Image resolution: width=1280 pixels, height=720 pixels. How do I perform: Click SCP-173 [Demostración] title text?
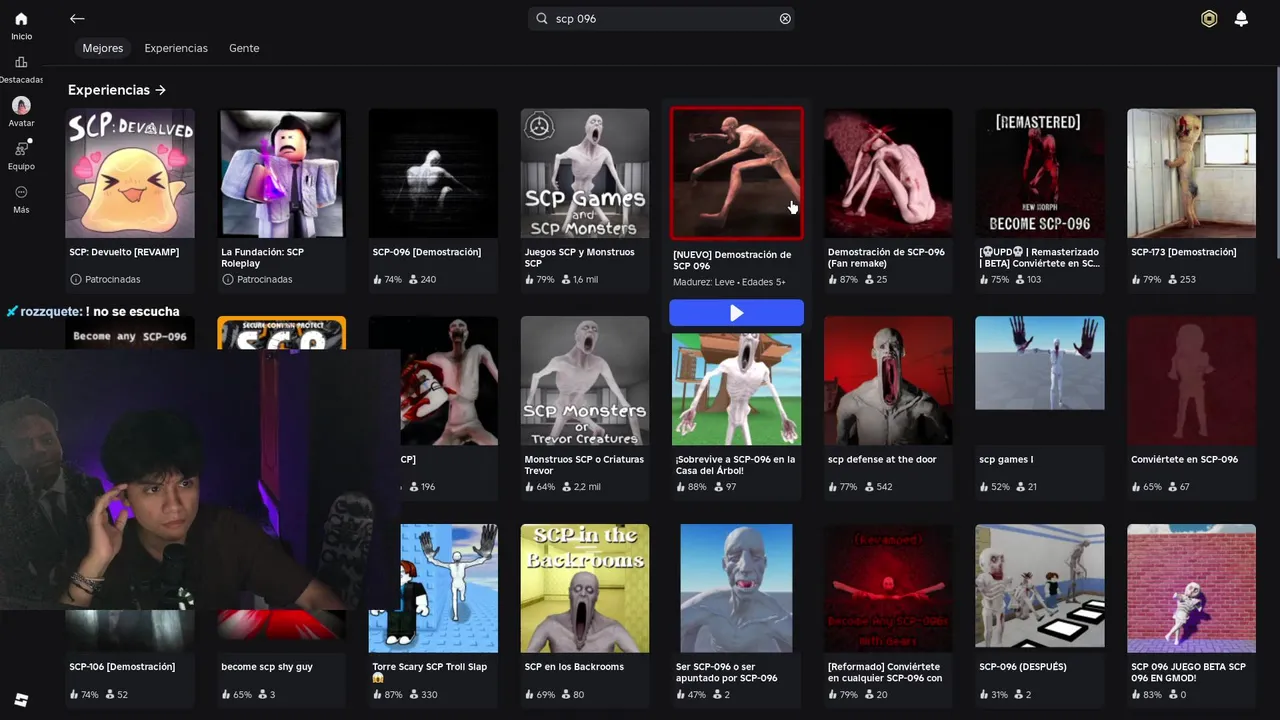point(1184,252)
